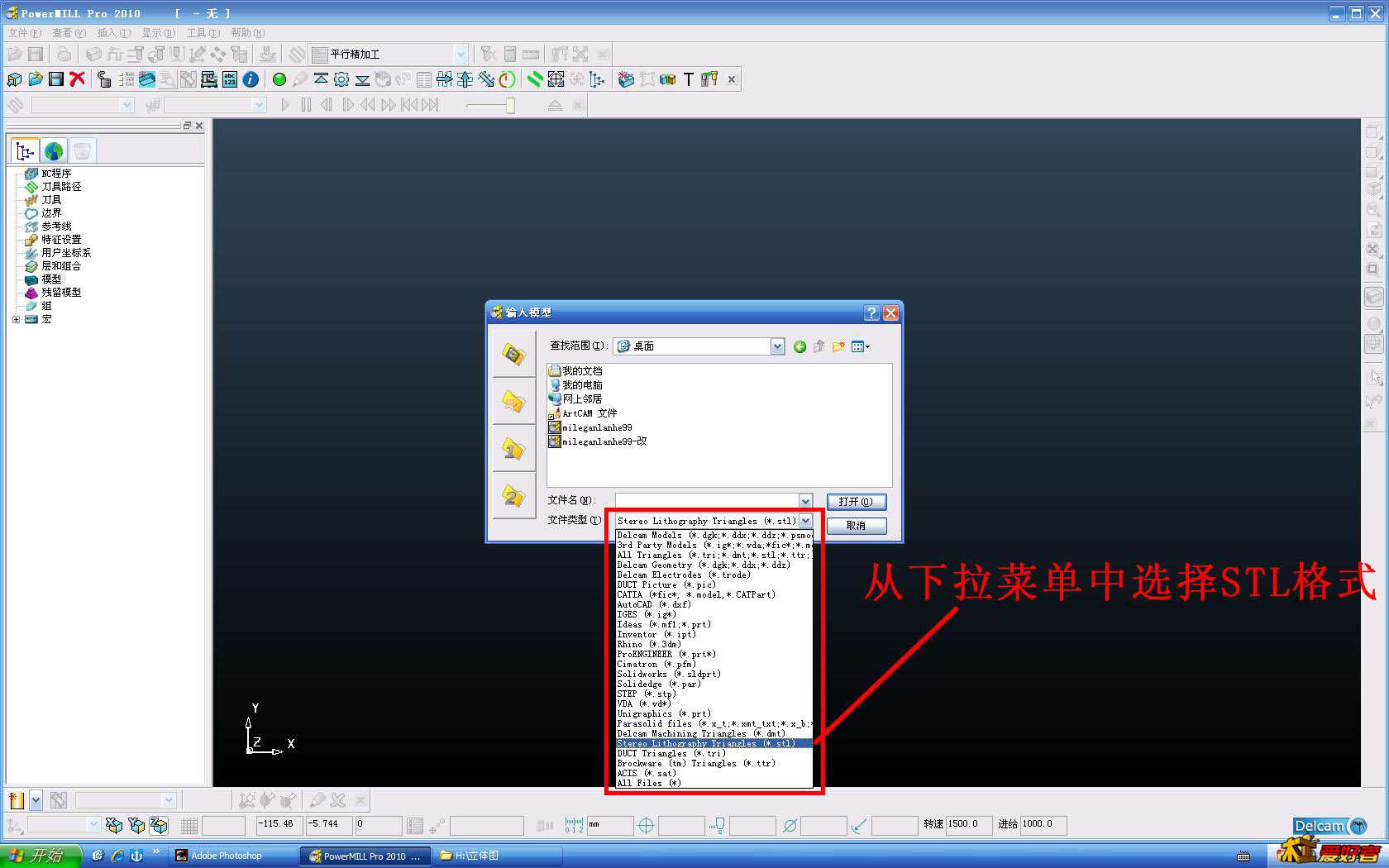Open the 平行精加工 strategy dropdown
The width and height of the screenshot is (1389, 868).
461,55
